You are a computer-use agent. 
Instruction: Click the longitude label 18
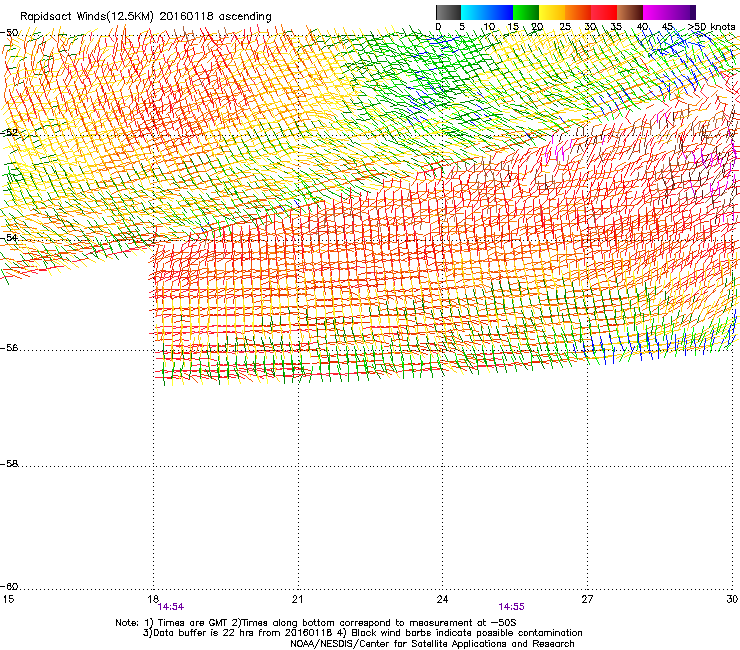(x=152, y=599)
